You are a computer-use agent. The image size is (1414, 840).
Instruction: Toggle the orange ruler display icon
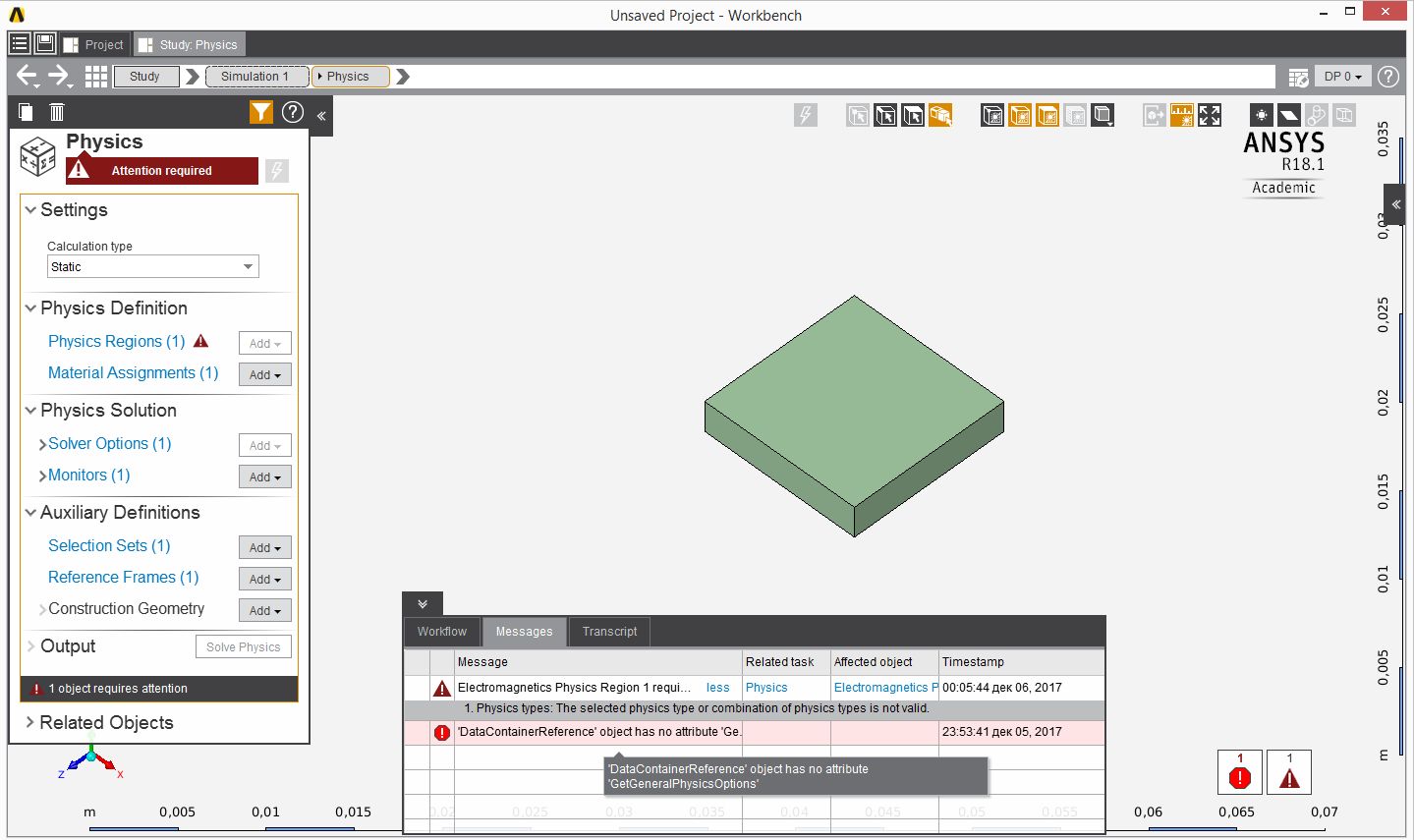[x=1182, y=116]
